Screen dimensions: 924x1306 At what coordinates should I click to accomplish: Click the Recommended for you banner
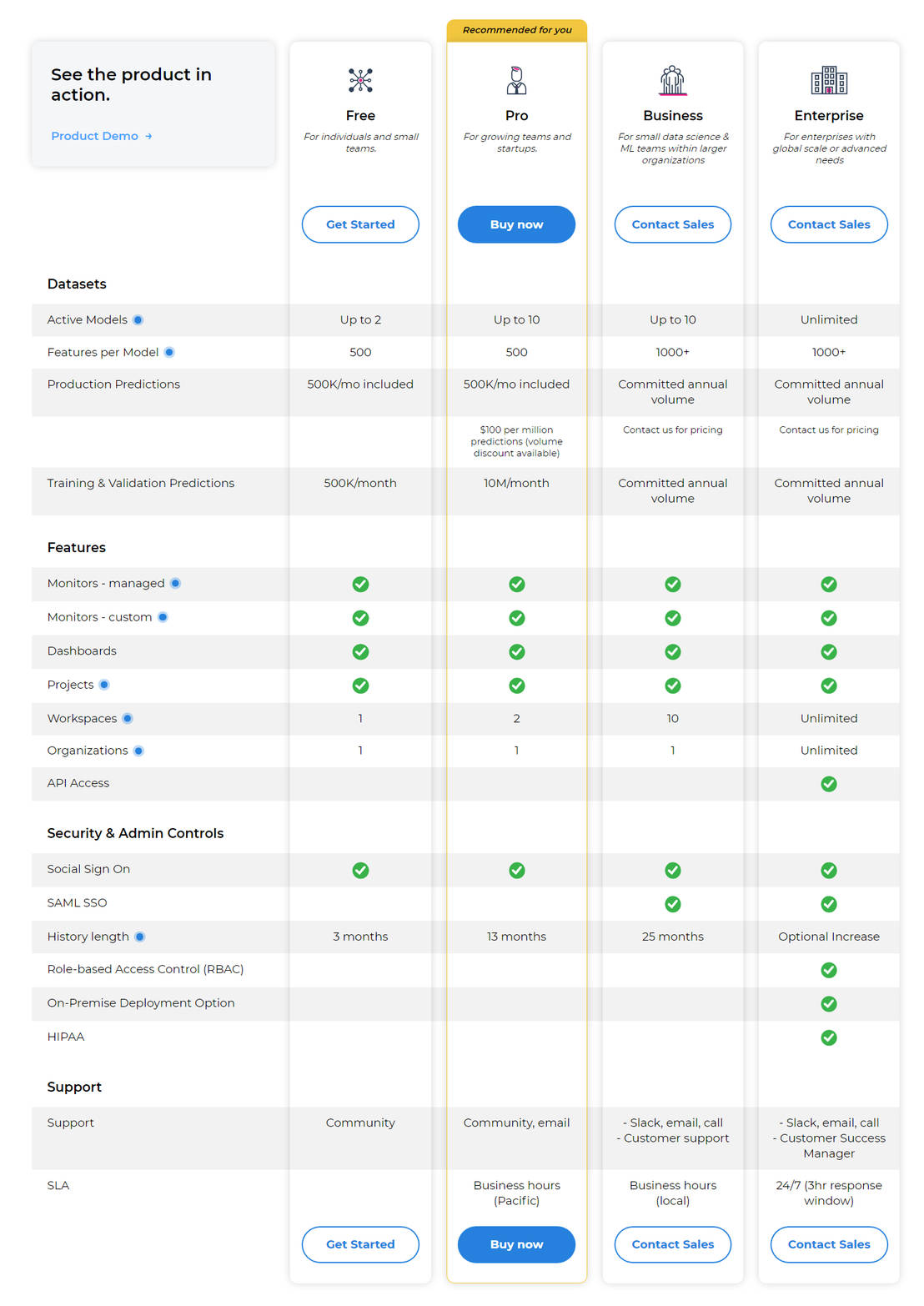click(516, 29)
